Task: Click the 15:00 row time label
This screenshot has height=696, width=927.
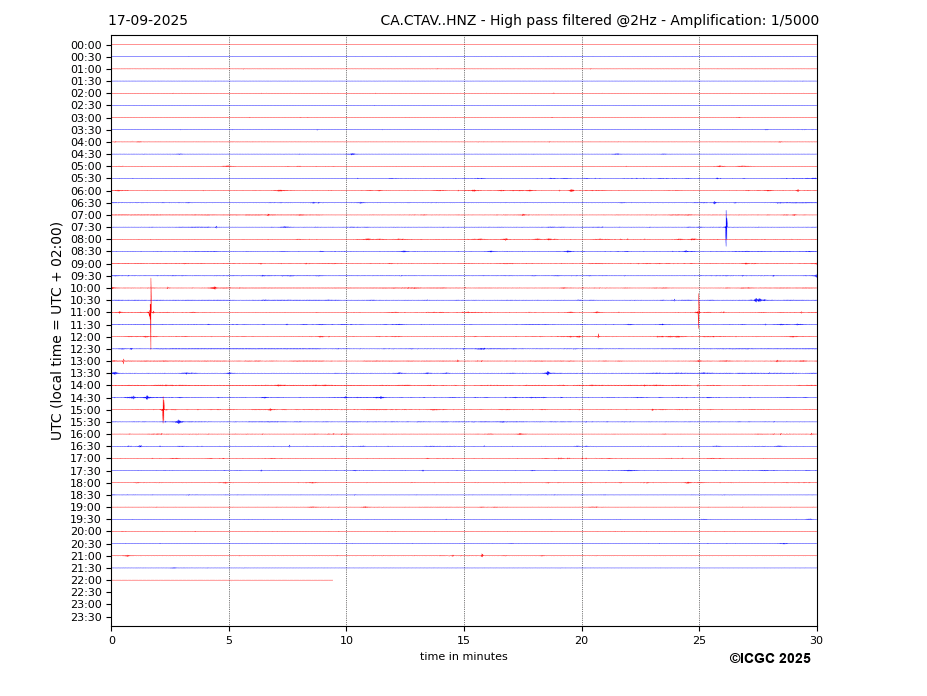Action: click(x=86, y=410)
